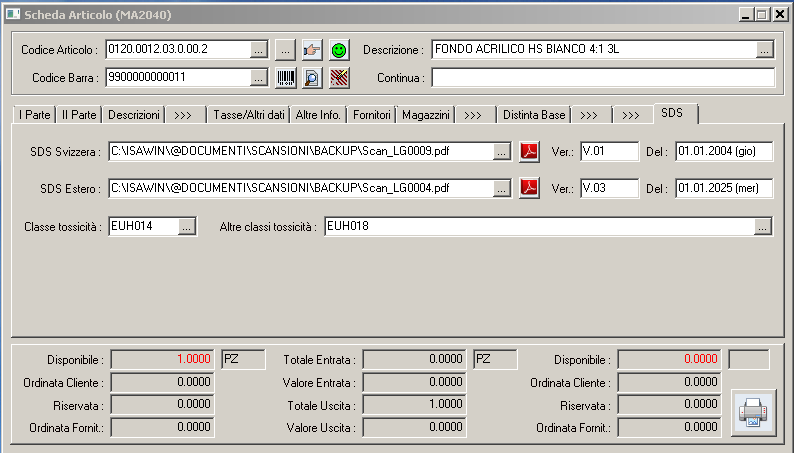Open Codice Barra lookup button

[x=258, y=78]
